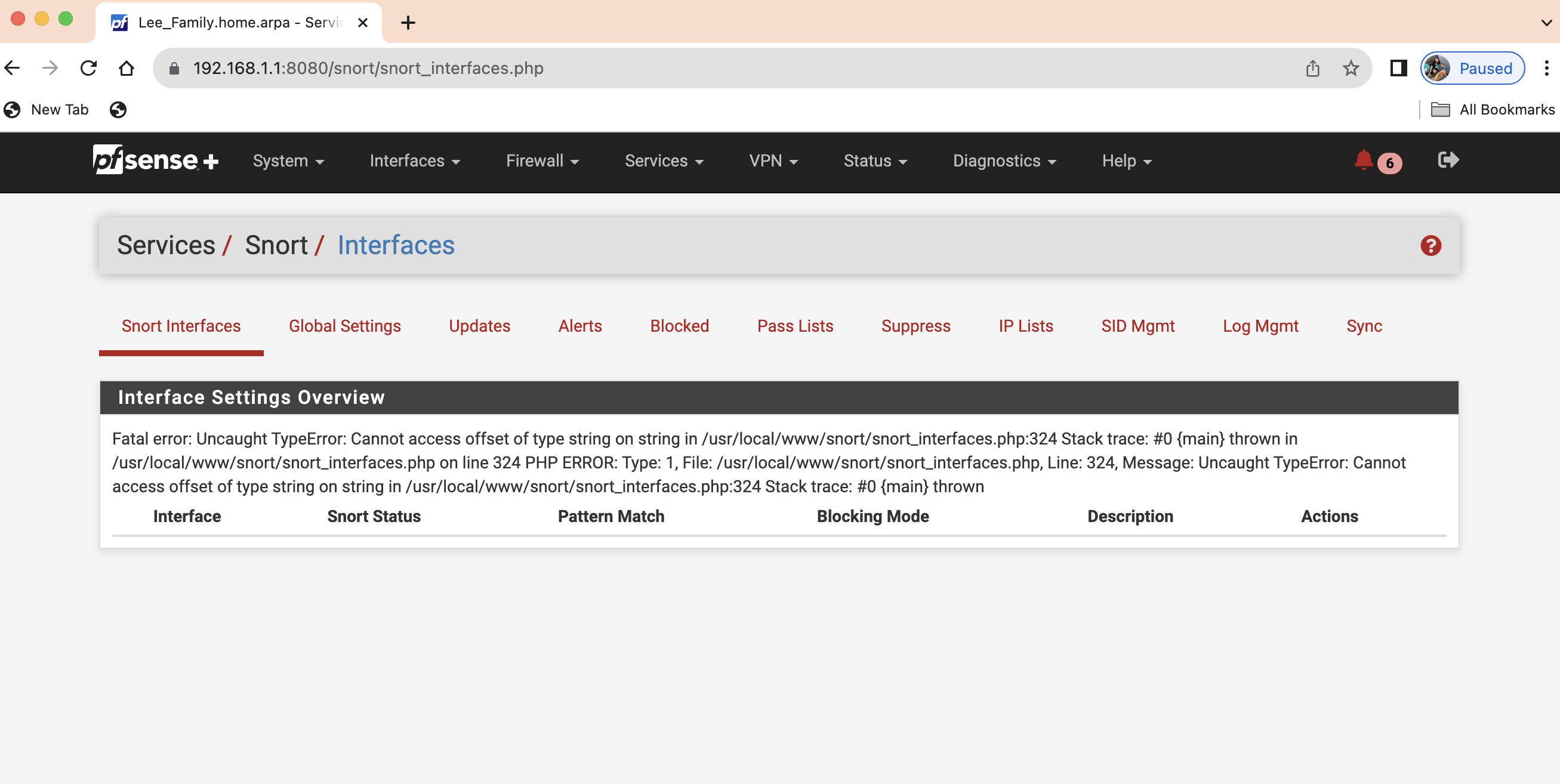
Task: Click the Blocking Mode column header
Action: 873,517
